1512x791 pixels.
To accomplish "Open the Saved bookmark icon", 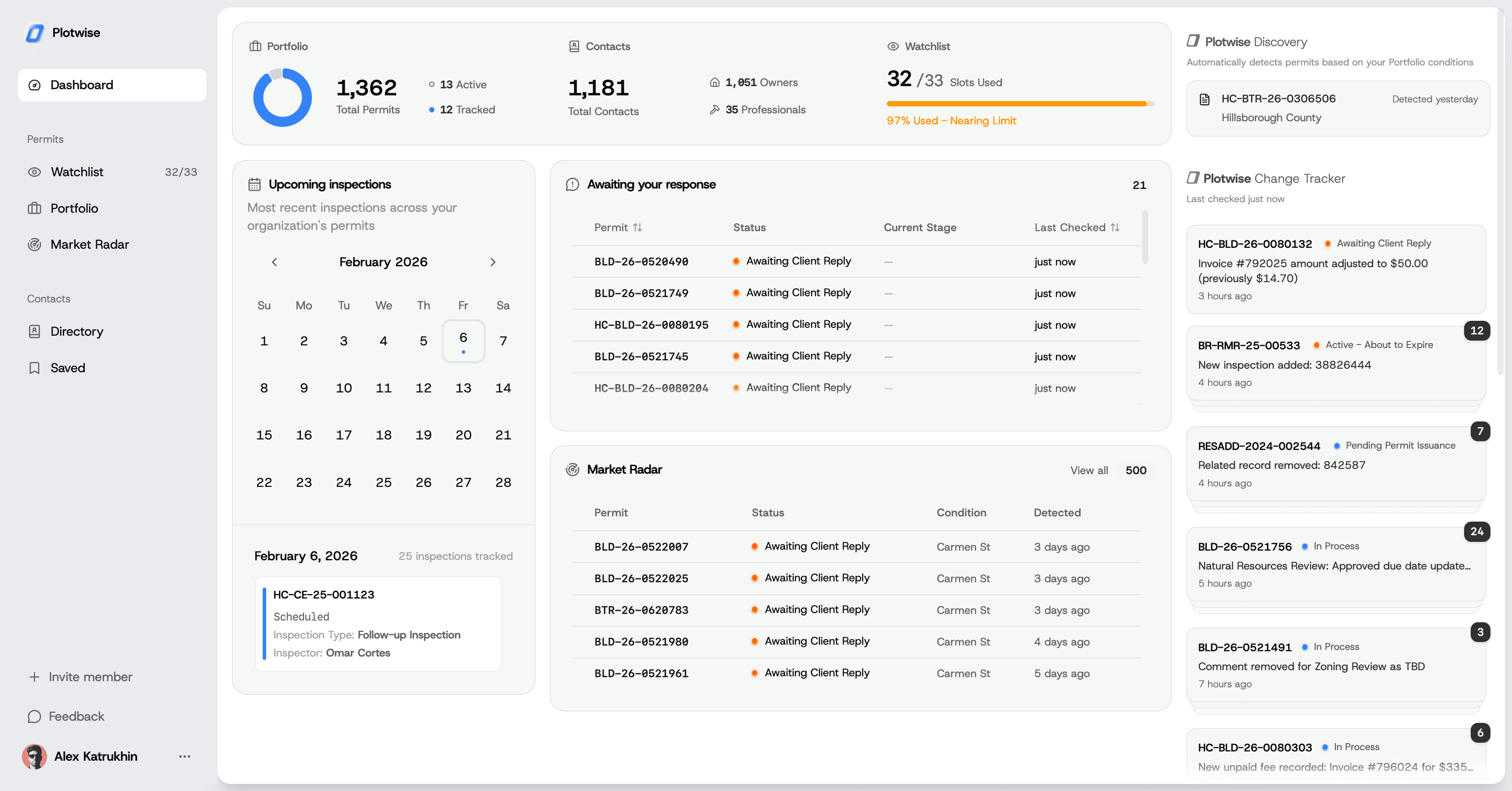I will (x=35, y=368).
